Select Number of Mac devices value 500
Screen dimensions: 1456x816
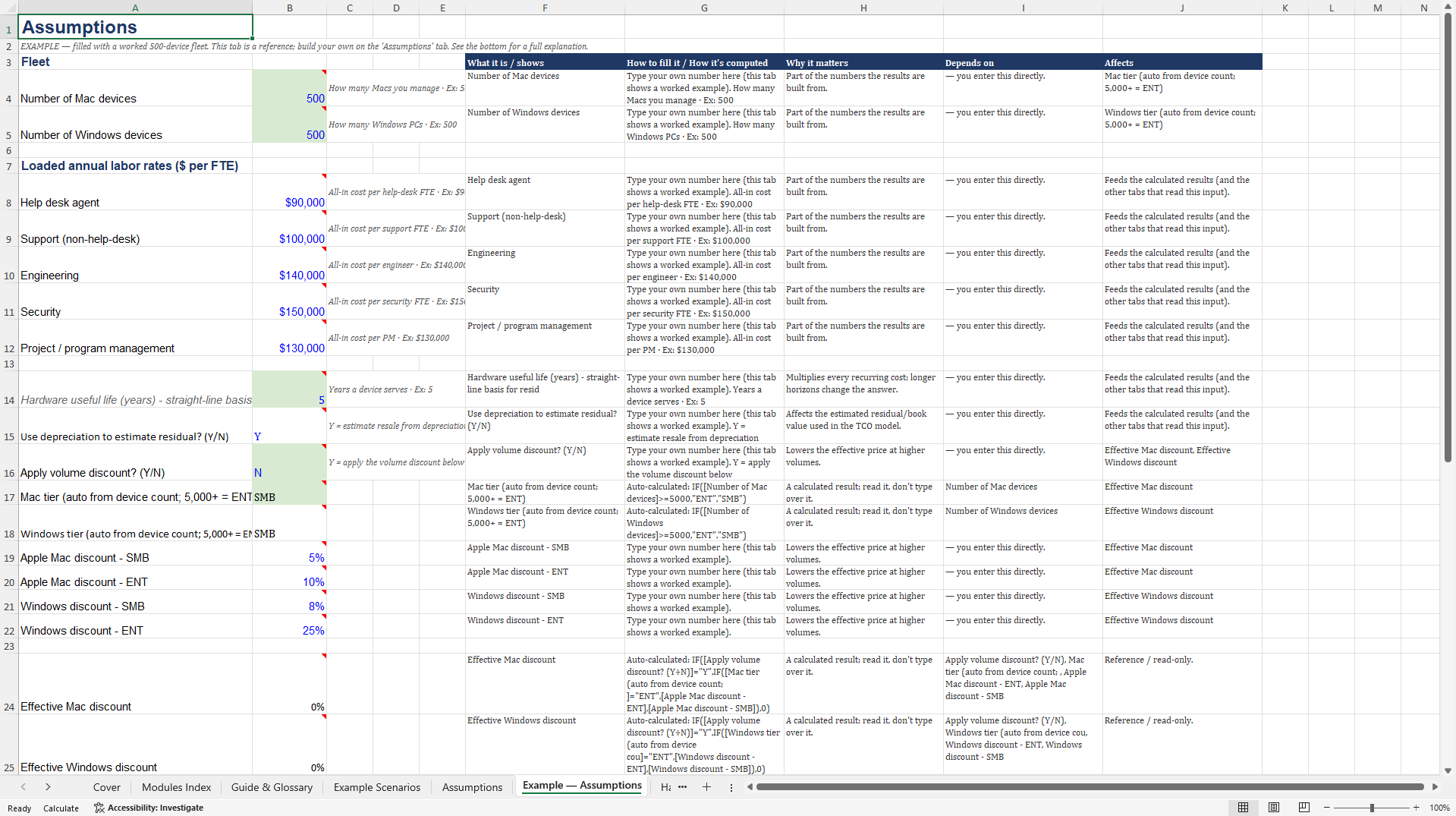289,88
